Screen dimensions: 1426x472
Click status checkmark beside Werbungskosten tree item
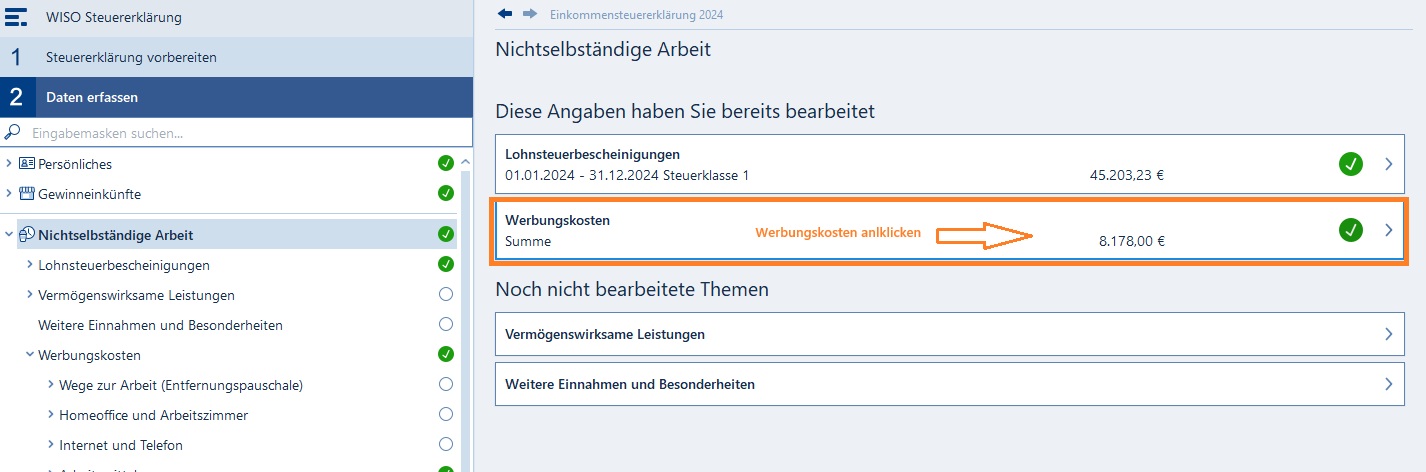[446, 354]
